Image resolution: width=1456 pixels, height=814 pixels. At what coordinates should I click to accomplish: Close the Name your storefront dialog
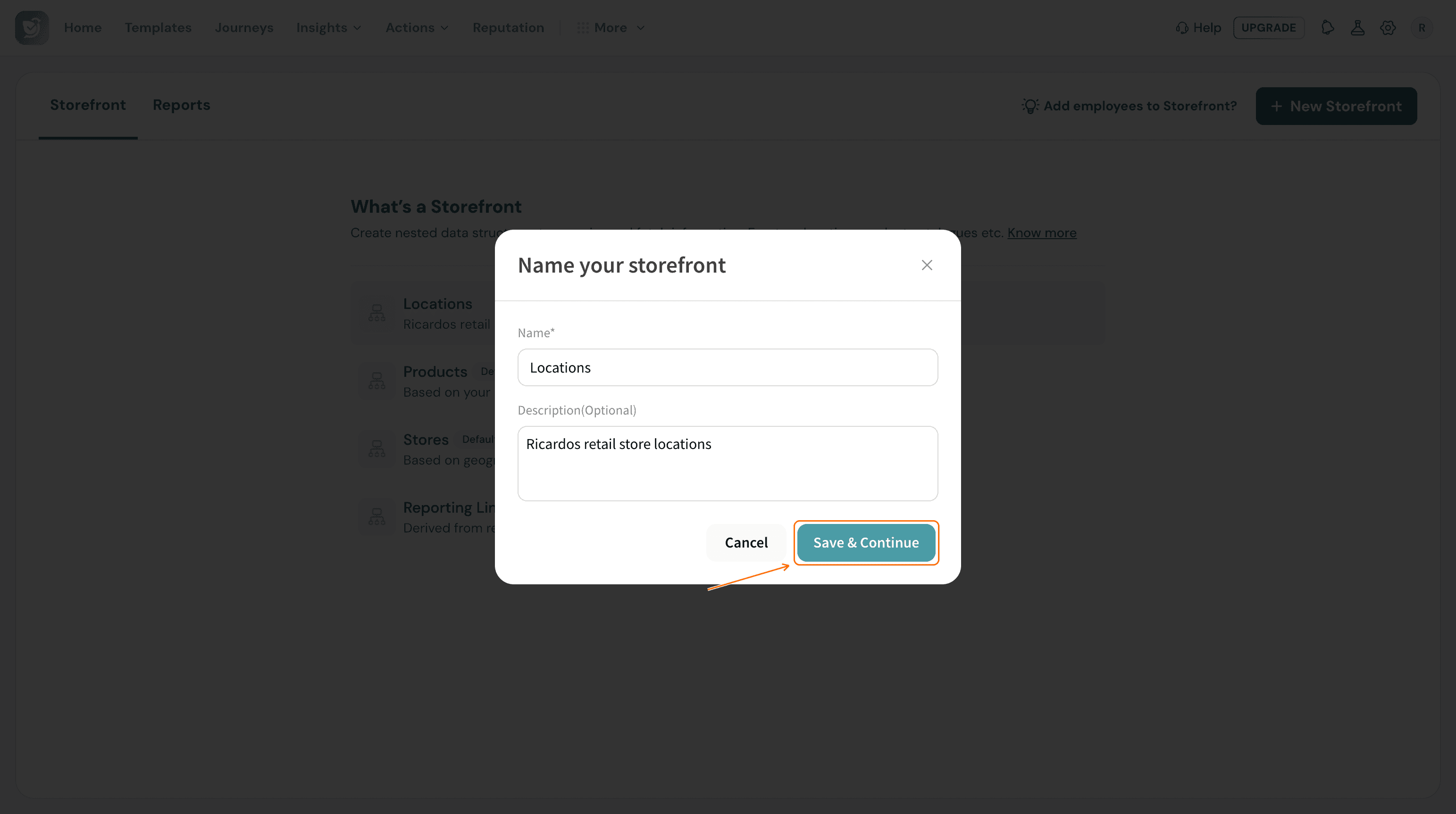pos(927,265)
